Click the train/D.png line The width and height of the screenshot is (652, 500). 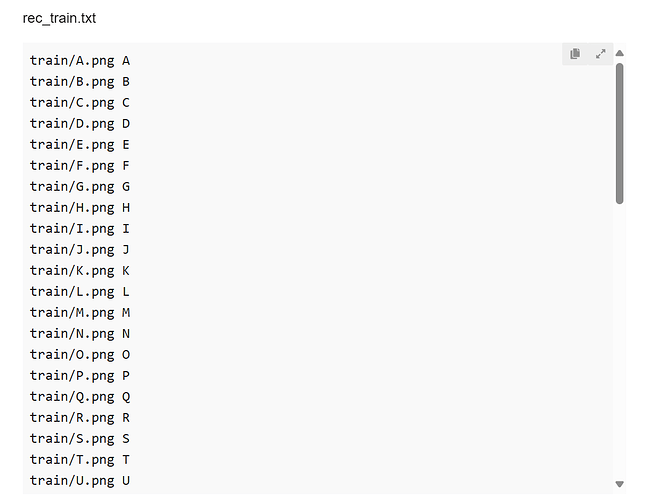80,124
